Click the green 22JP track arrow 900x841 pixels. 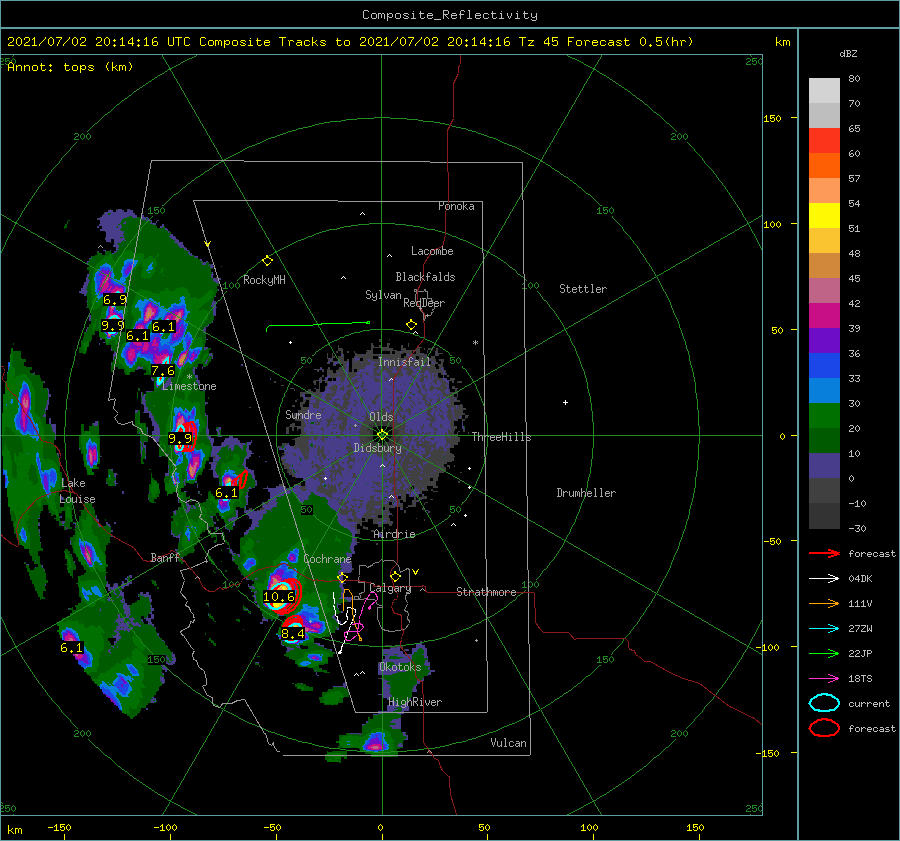(x=824, y=653)
